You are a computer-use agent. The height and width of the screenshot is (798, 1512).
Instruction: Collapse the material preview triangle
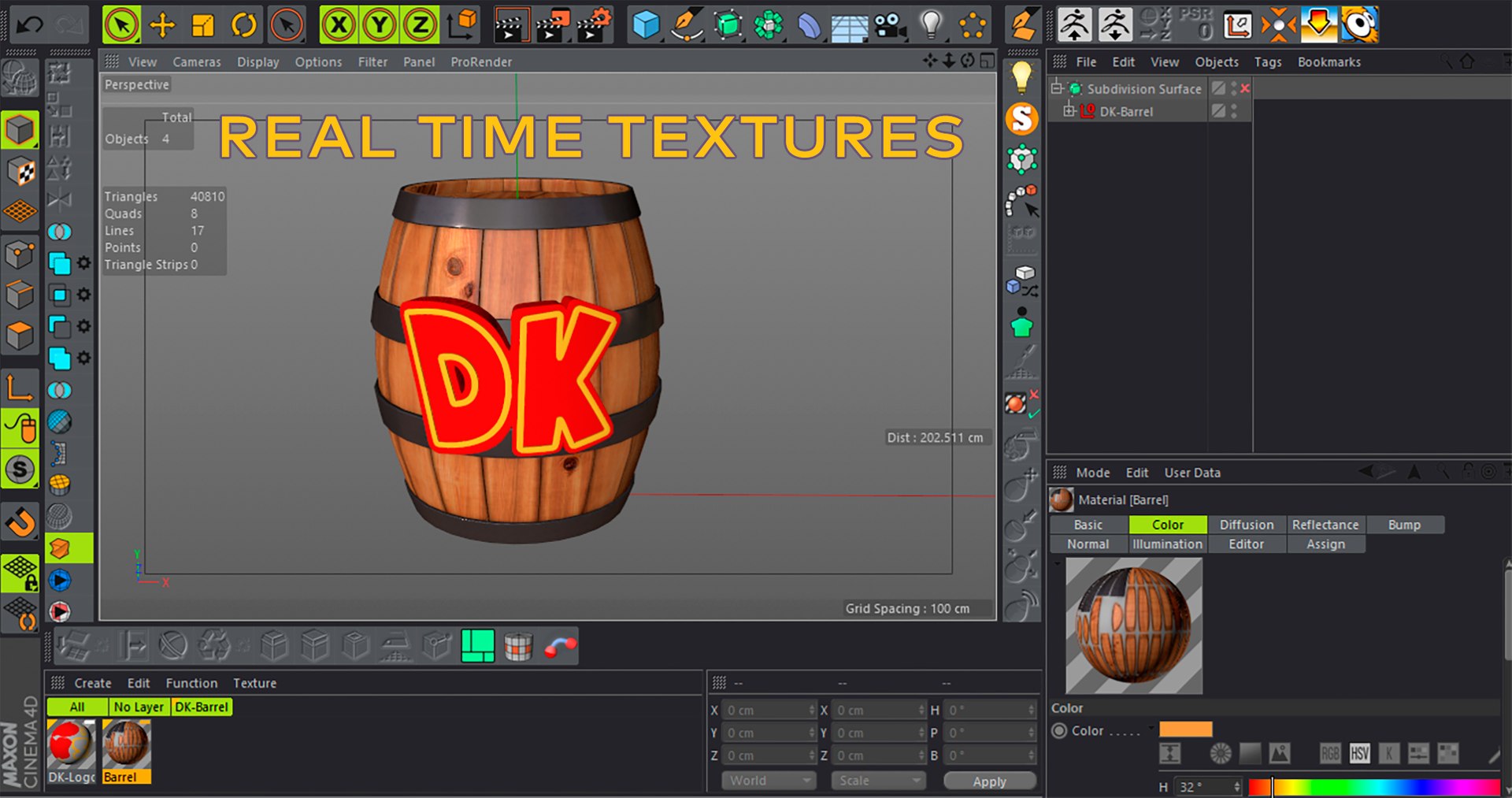1056,563
